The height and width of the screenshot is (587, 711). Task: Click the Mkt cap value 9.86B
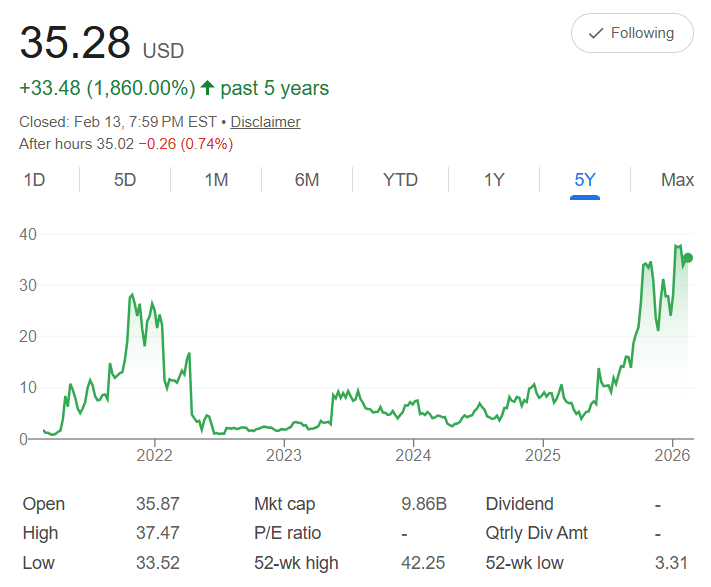tap(423, 504)
